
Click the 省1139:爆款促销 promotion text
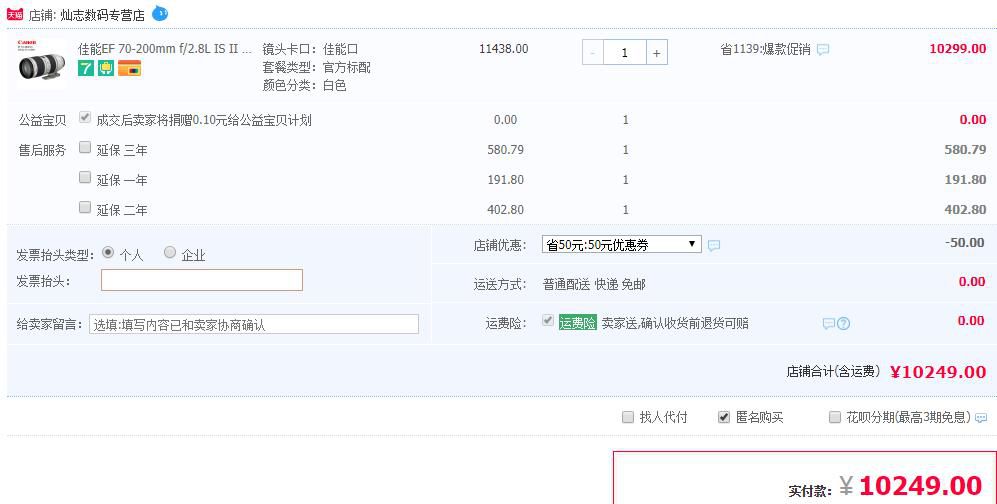coord(765,49)
